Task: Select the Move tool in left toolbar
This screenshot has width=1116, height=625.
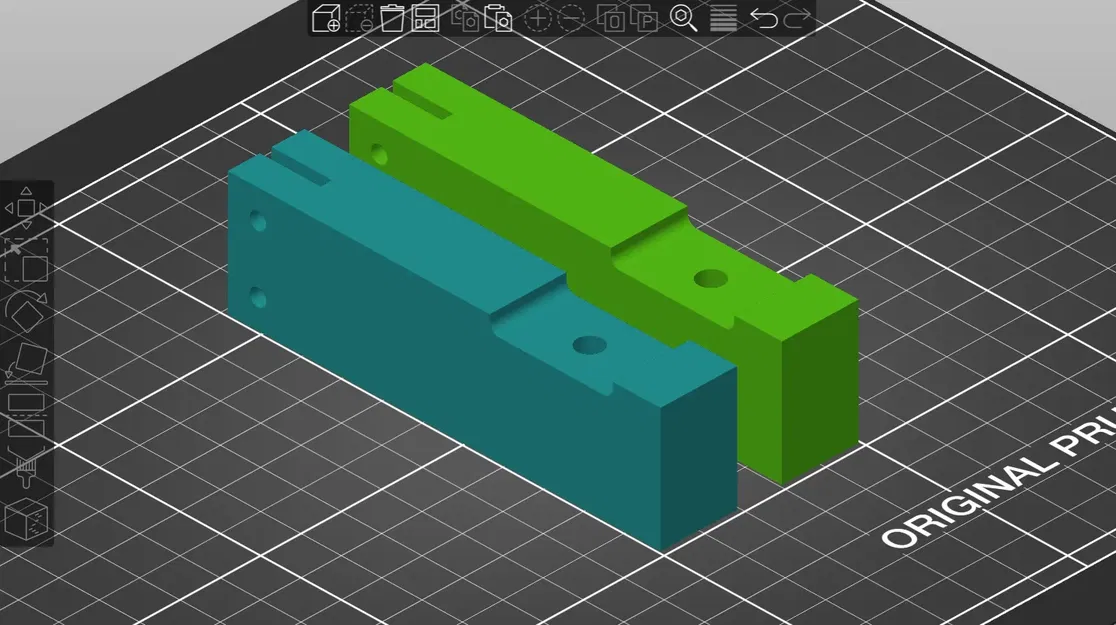Action: click(x=26, y=208)
